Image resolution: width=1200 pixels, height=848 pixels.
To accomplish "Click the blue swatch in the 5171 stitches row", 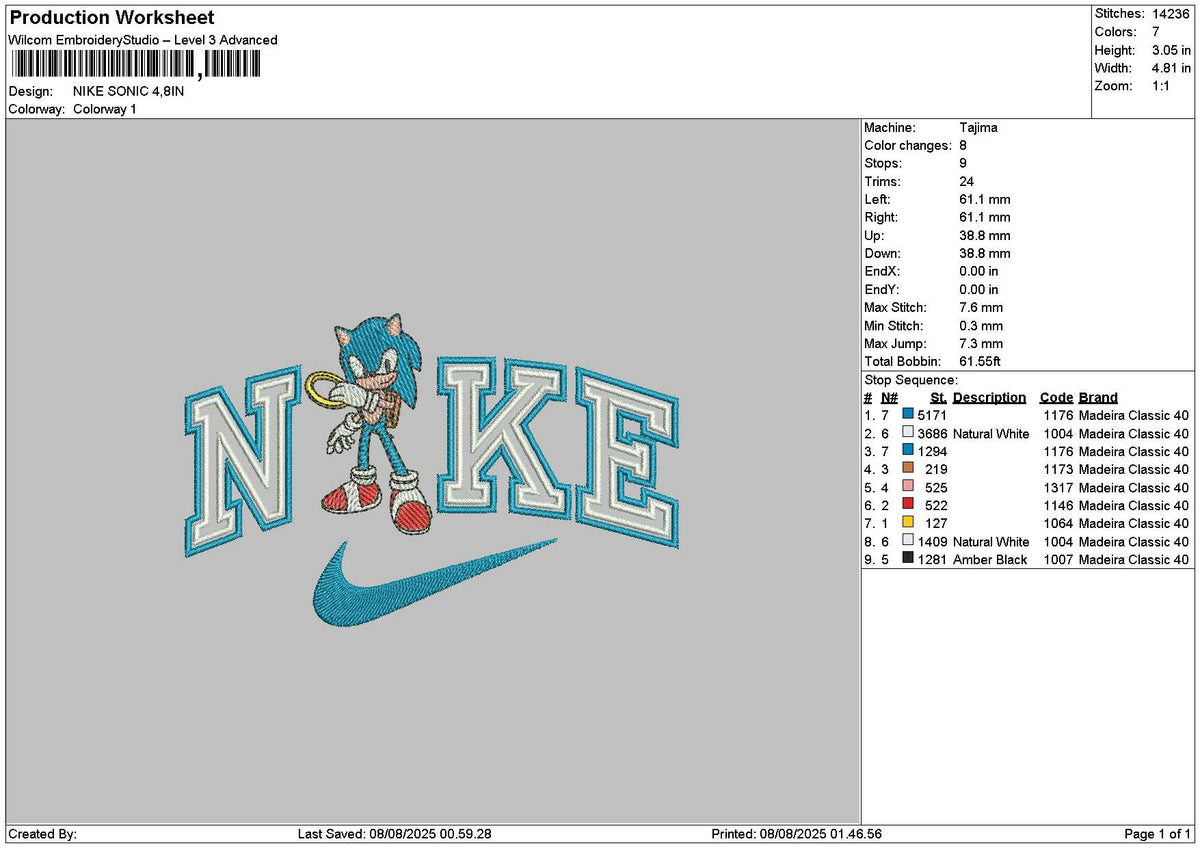I will pos(907,414).
